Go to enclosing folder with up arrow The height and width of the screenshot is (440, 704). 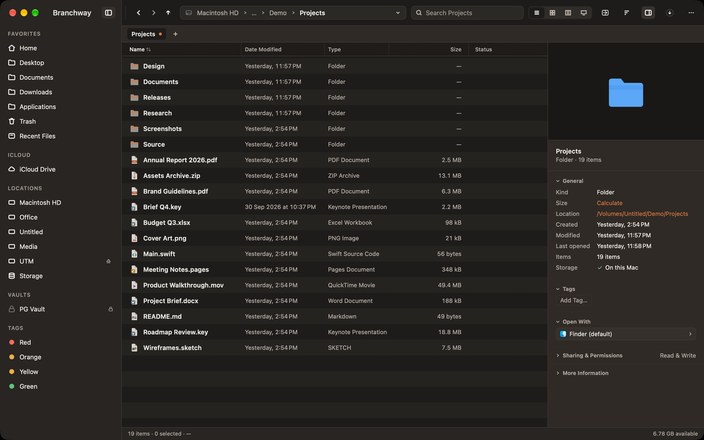pos(168,13)
